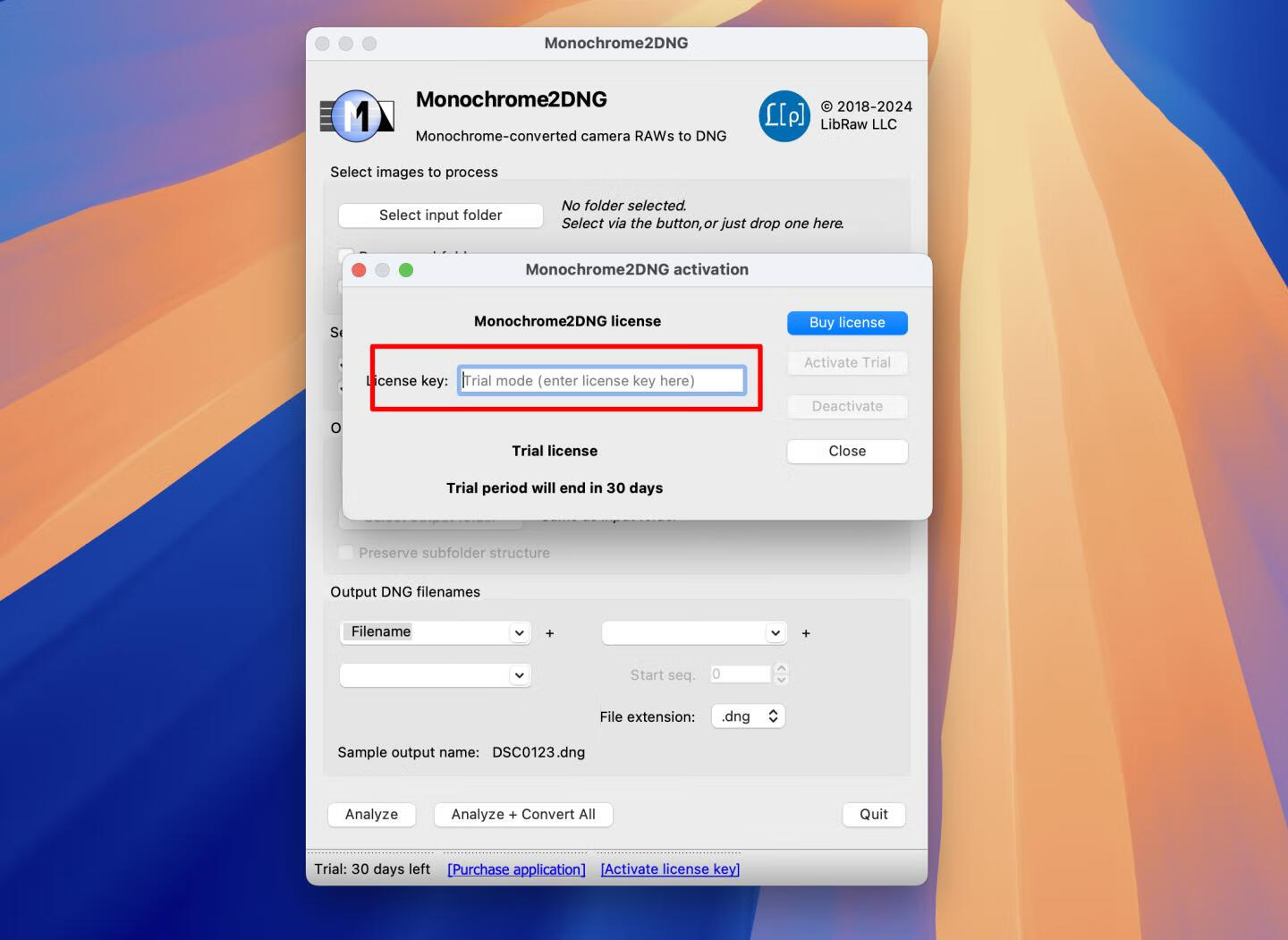The width and height of the screenshot is (1288, 940).
Task: Click green zoom dot of activation dialog
Action: tap(406, 270)
